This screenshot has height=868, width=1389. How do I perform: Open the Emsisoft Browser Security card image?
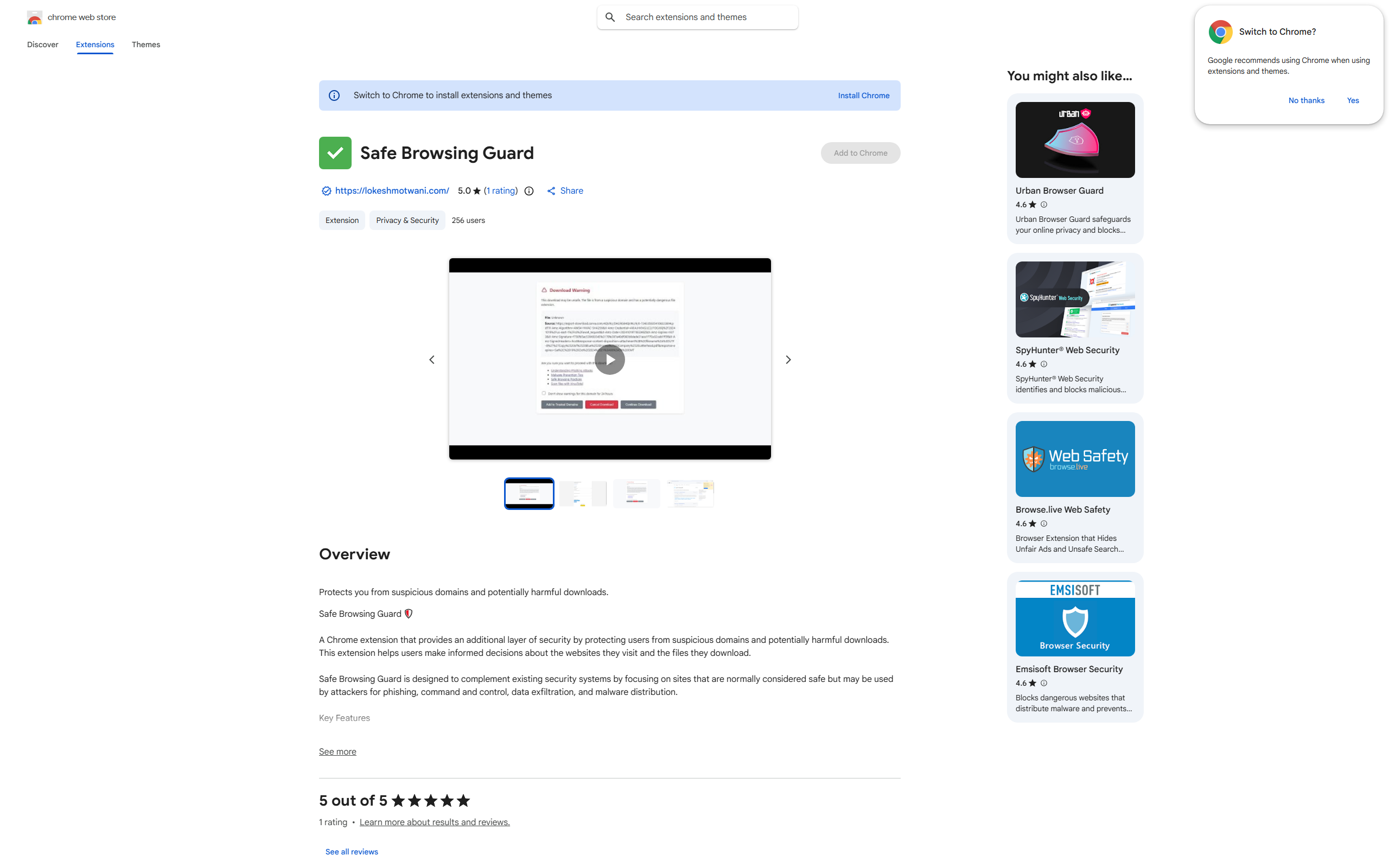point(1074,619)
